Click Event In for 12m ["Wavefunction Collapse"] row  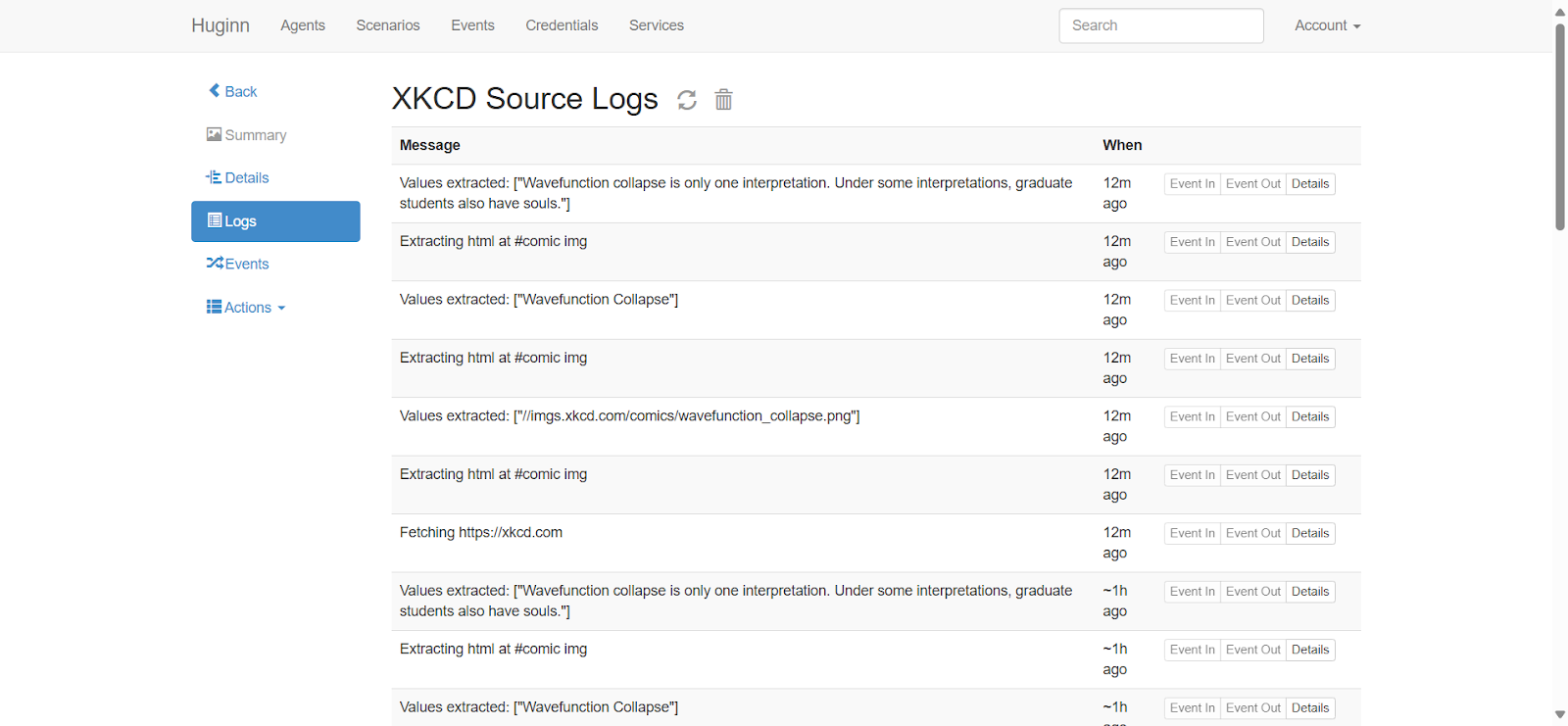coord(1192,301)
